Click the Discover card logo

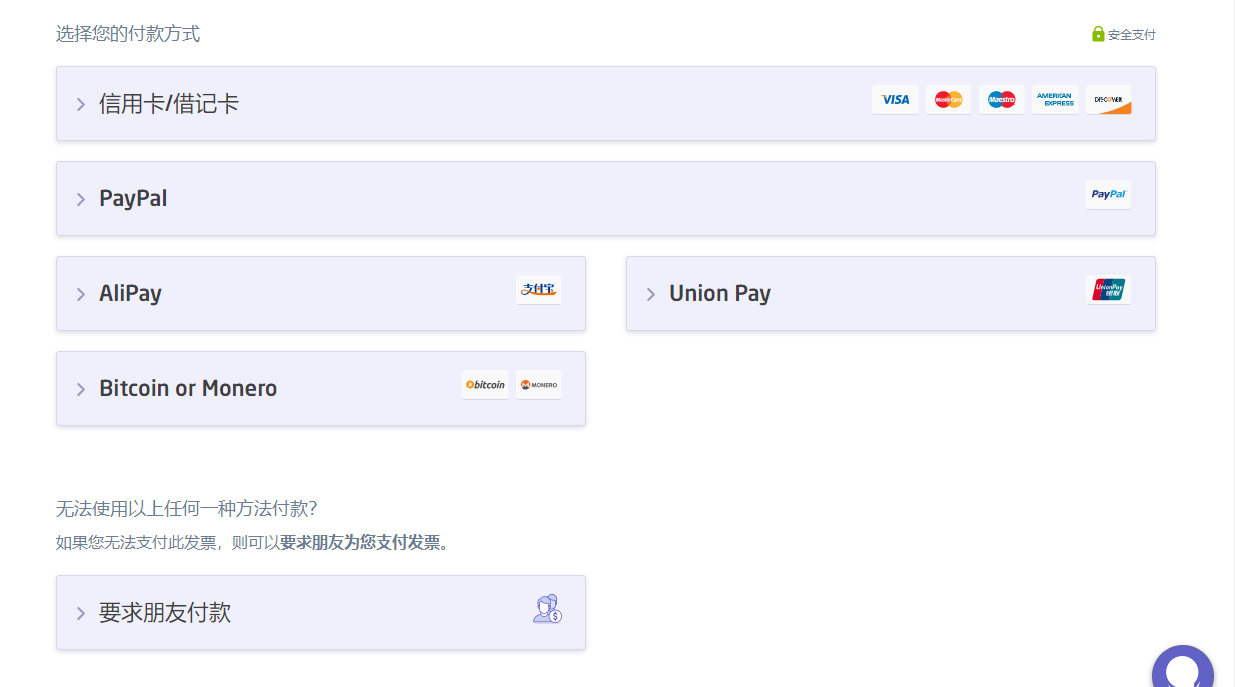(1109, 99)
